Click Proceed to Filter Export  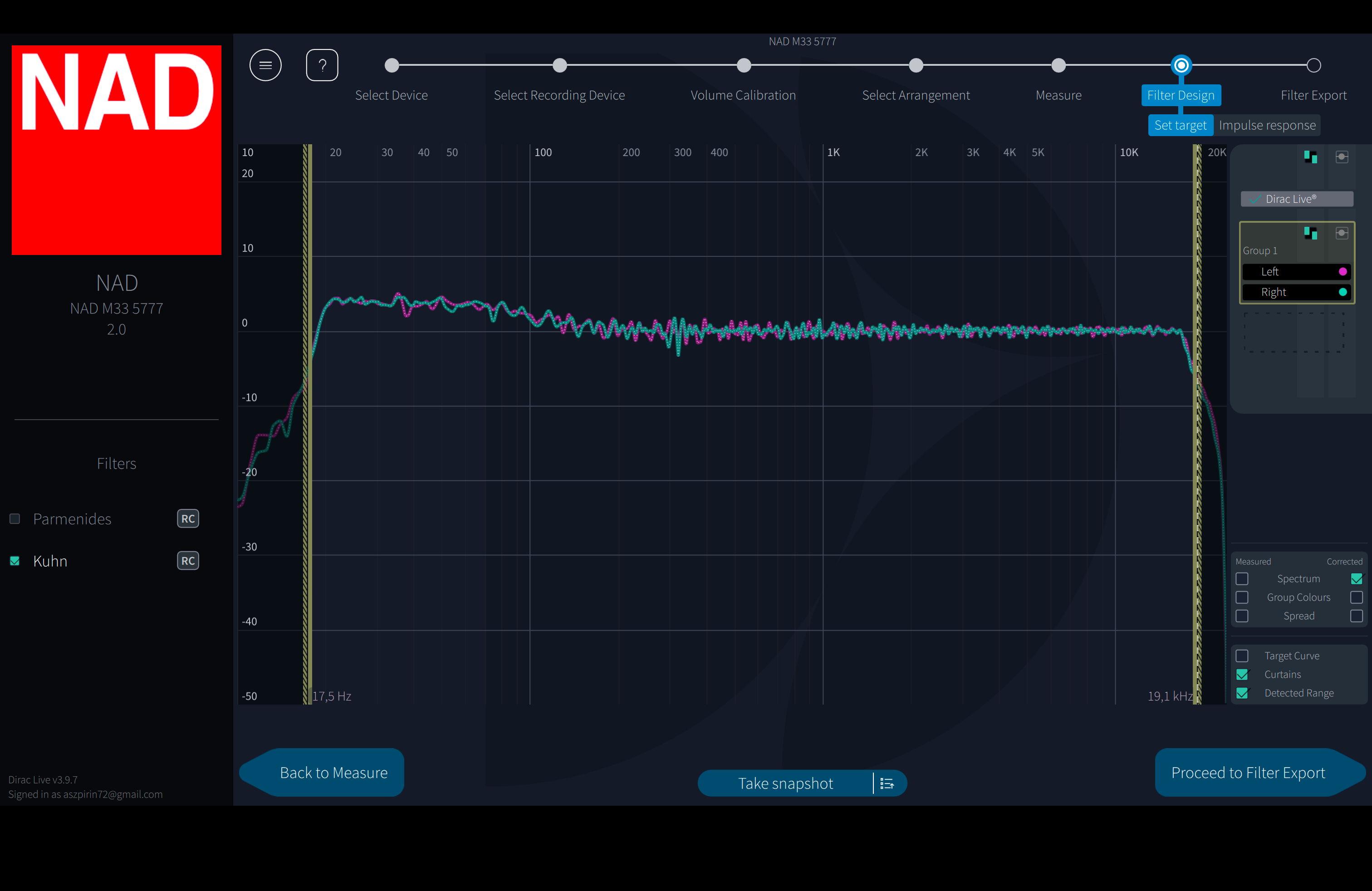1248,772
